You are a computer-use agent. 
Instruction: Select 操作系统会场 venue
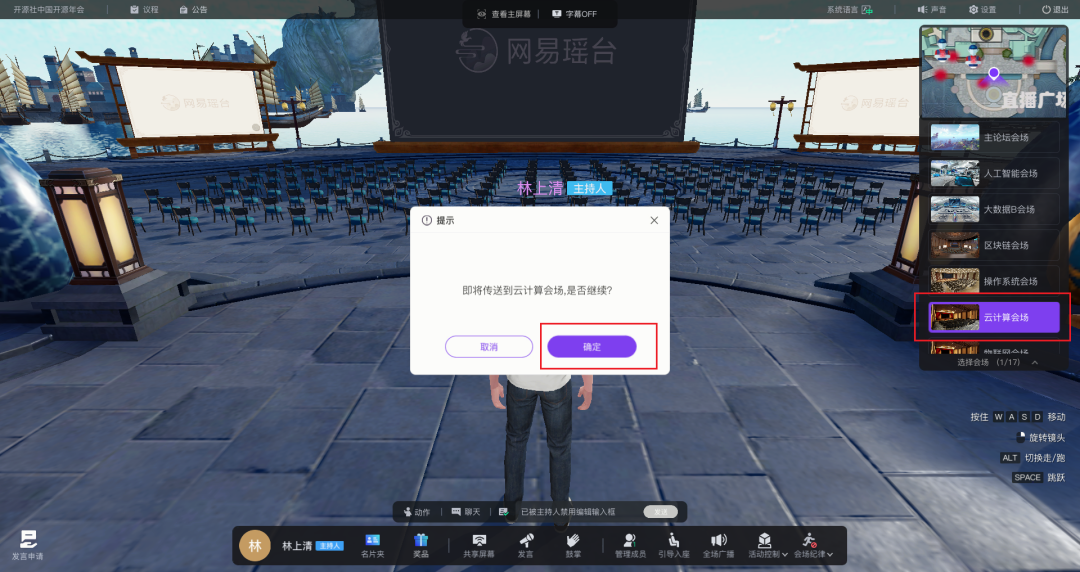tap(994, 280)
